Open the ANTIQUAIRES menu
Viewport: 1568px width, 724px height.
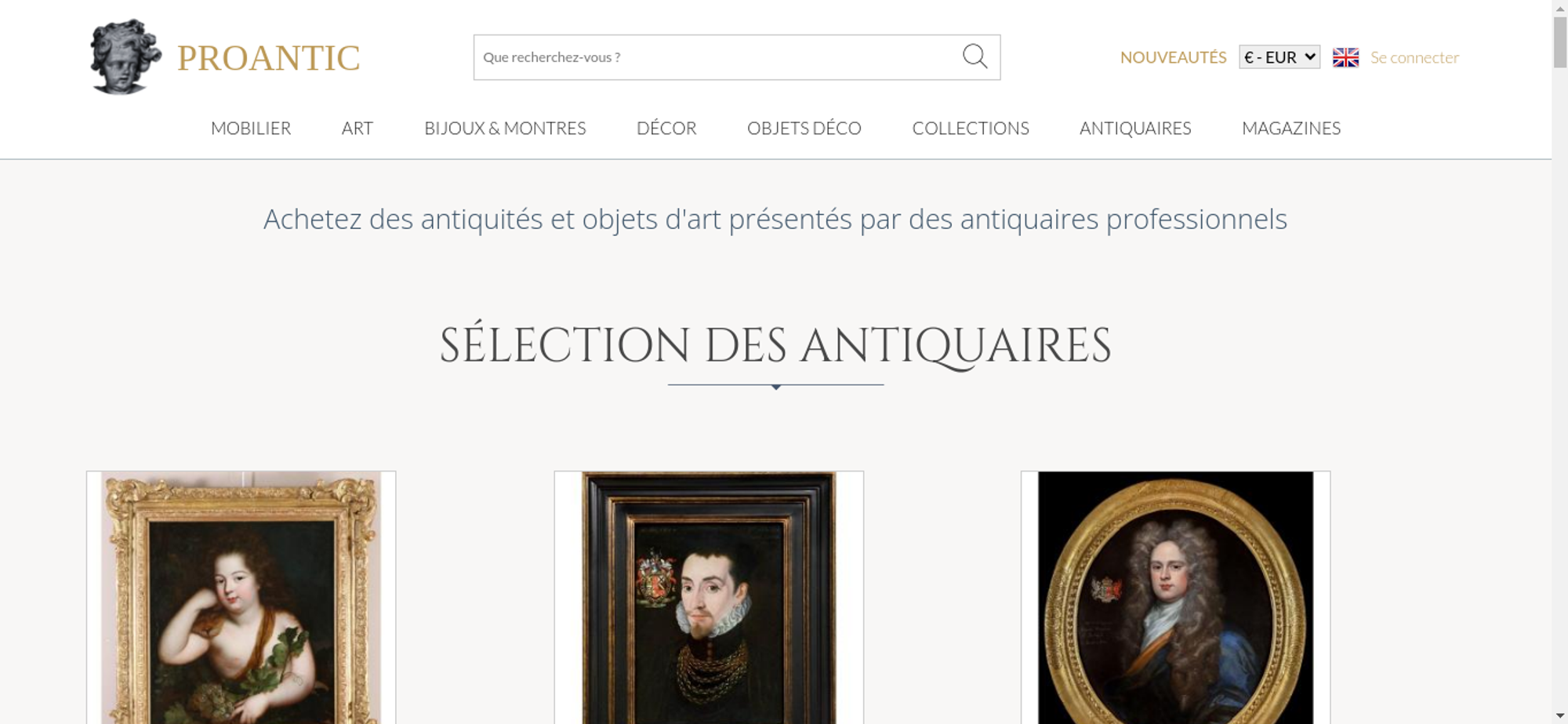click(1135, 128)
